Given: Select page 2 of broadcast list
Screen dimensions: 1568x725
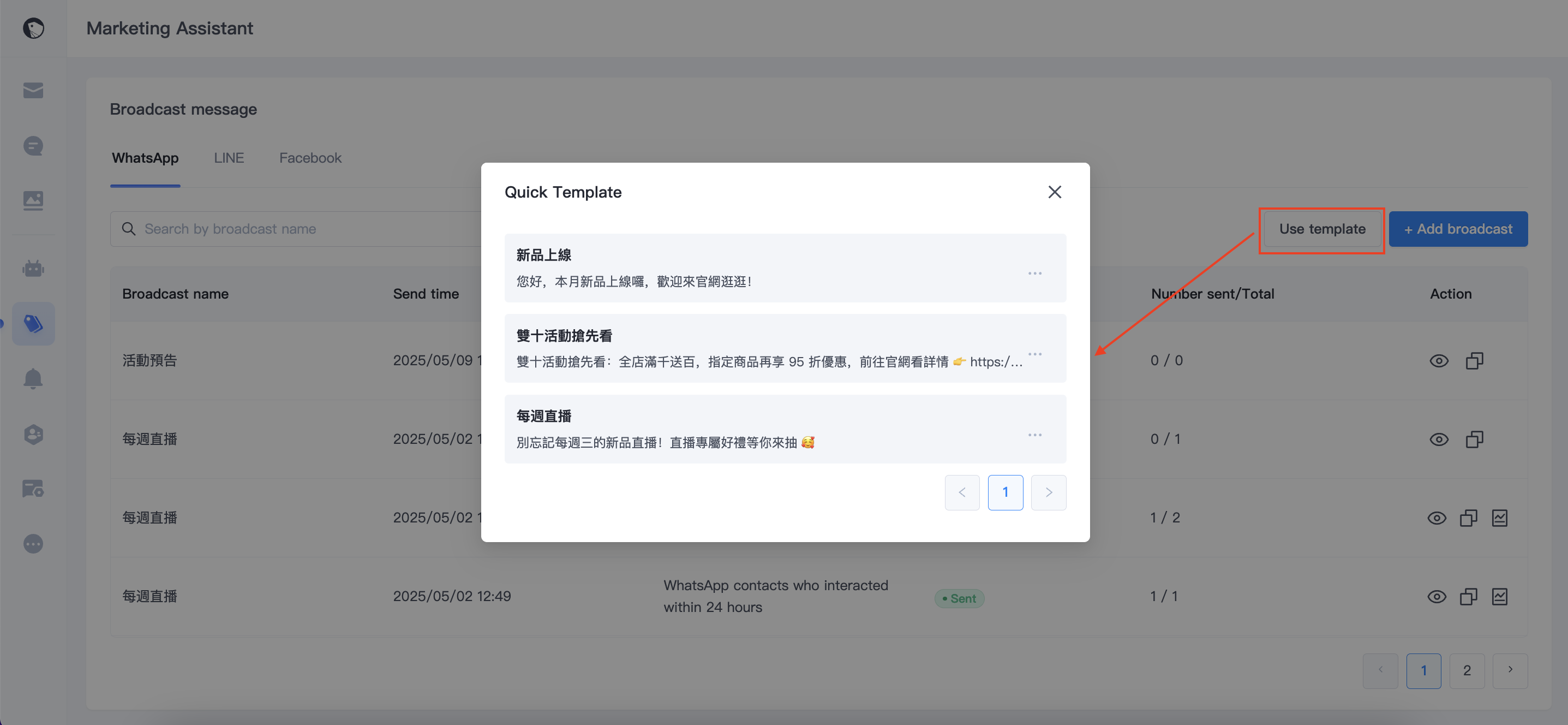Looking at the screenshot, I should [1467, 671].
